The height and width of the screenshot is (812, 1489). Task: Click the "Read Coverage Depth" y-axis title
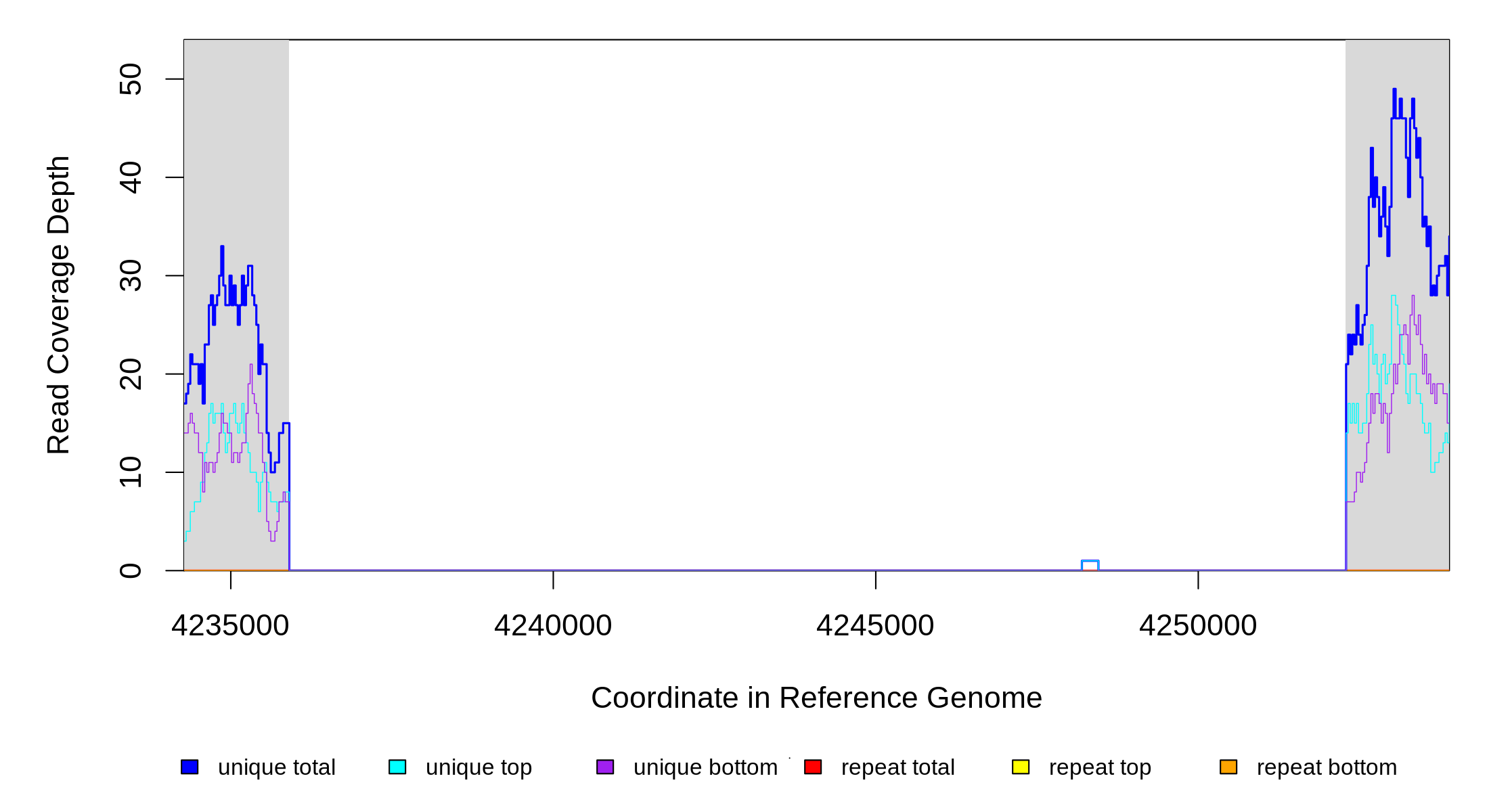coord(59,304)
